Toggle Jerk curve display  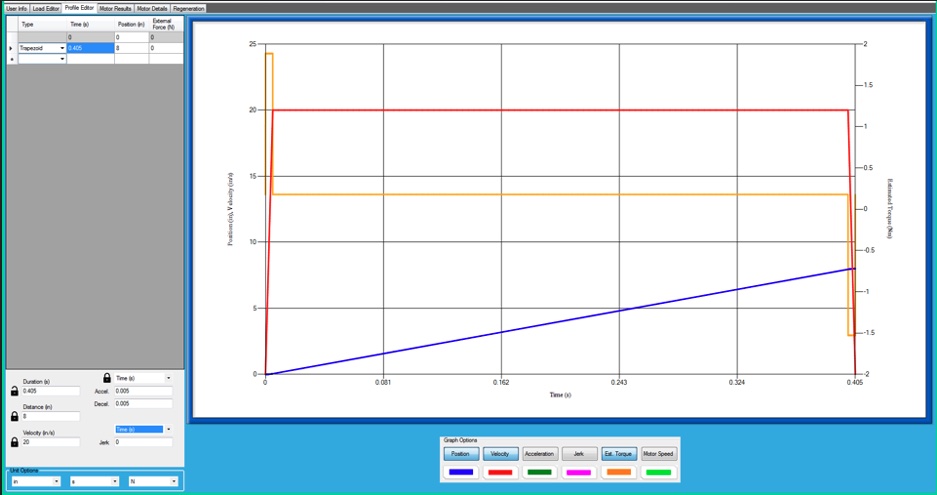[579, 454]
